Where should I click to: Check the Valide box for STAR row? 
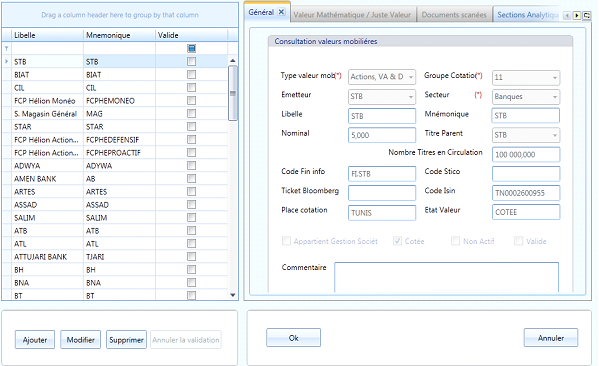(191, 126)
